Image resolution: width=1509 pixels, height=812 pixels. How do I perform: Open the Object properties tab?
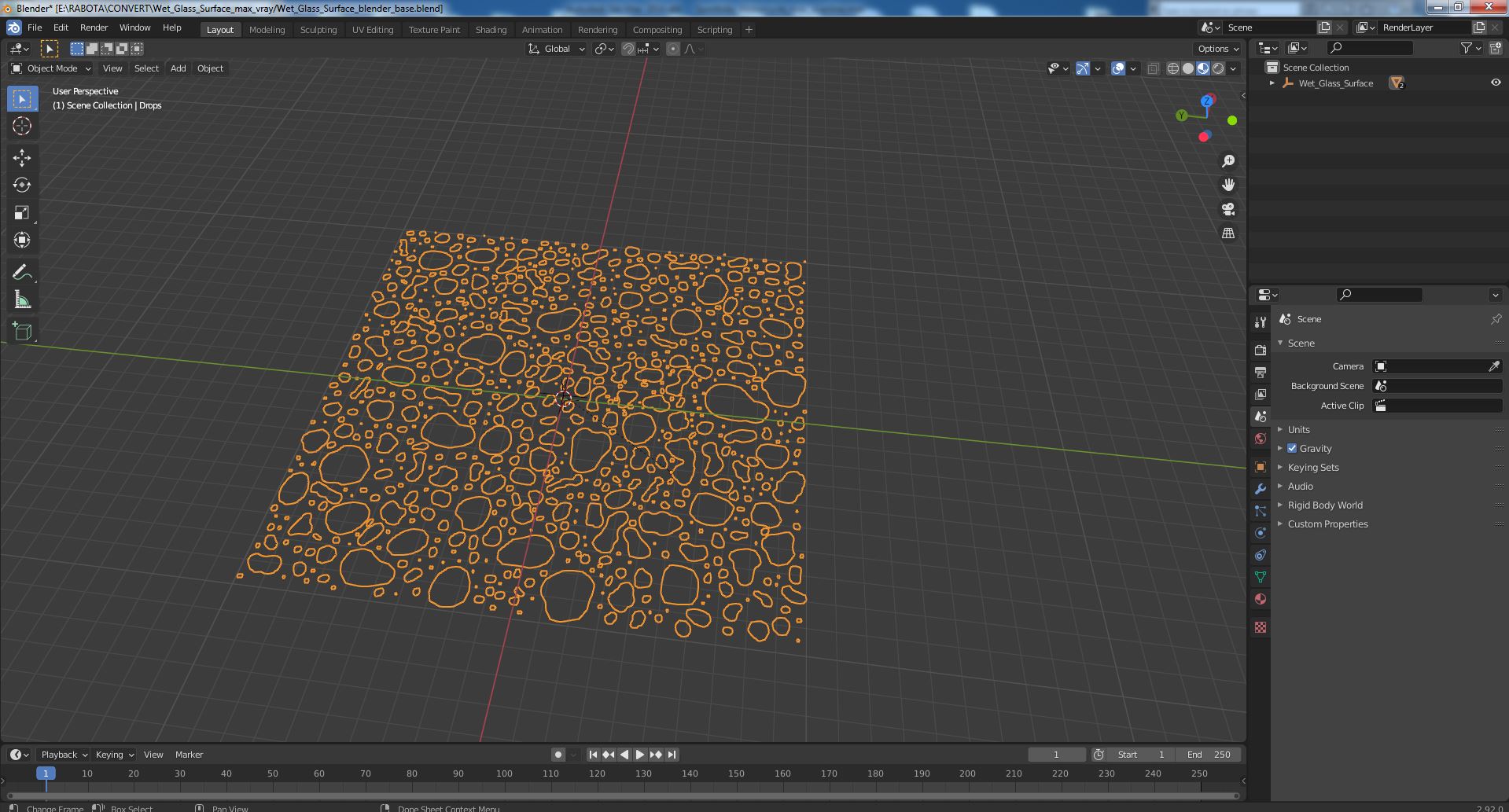pos(1261,467)
